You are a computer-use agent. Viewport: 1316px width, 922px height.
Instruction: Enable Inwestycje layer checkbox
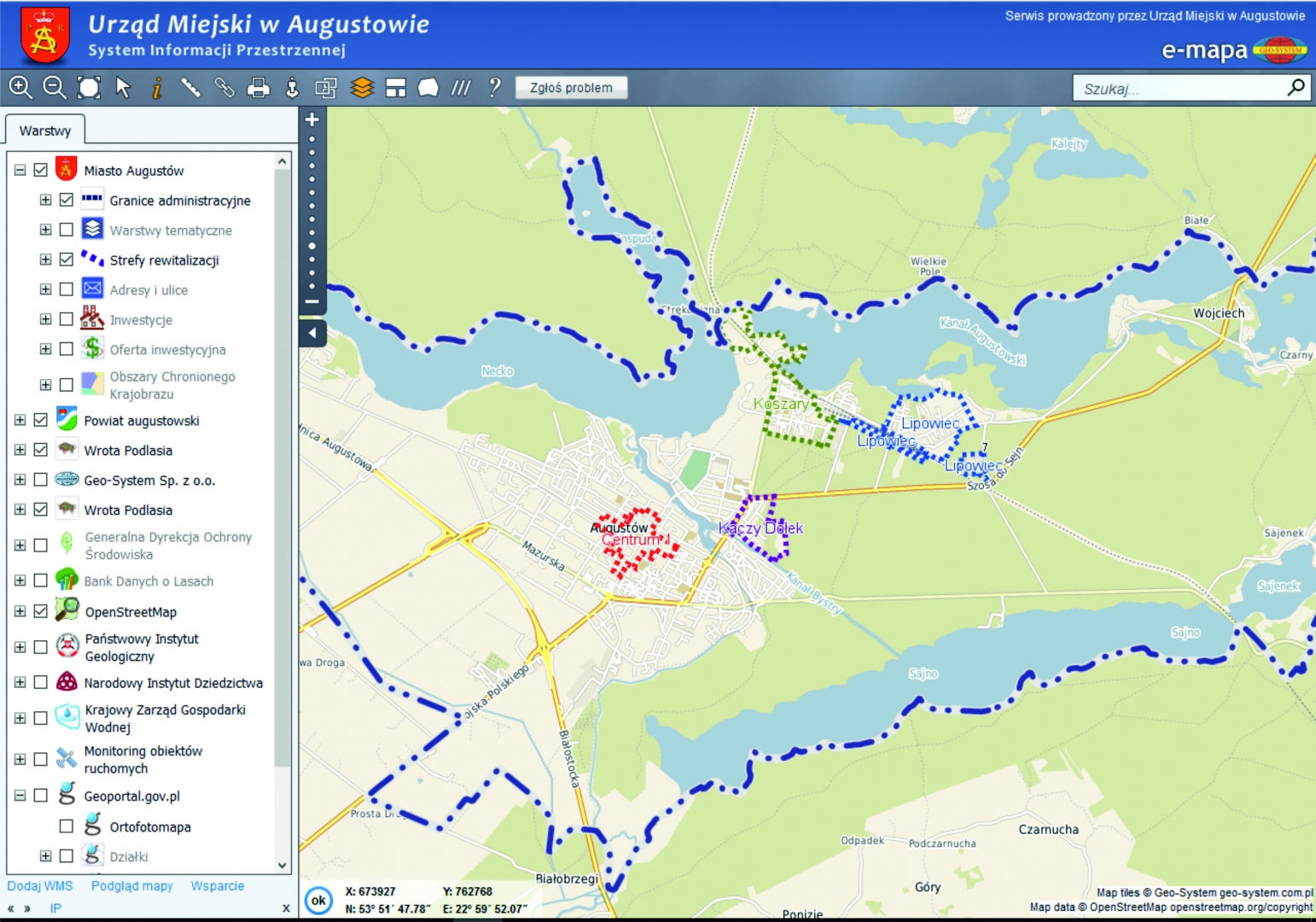67,319
